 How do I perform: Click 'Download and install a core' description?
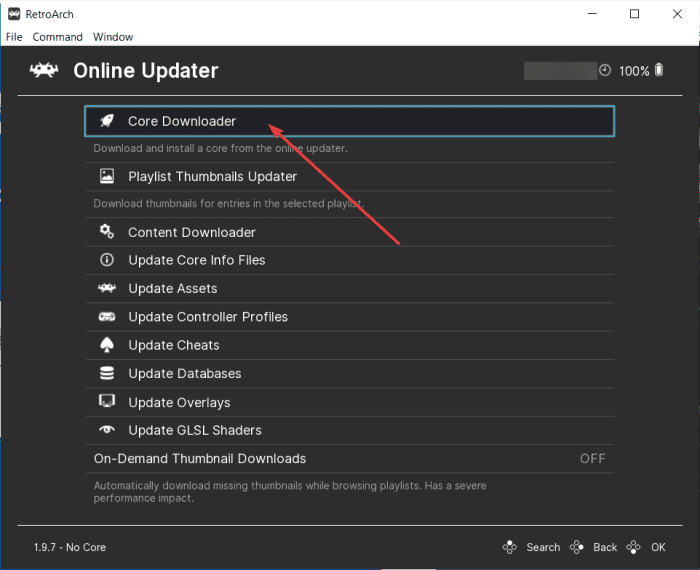pos(220,148)
